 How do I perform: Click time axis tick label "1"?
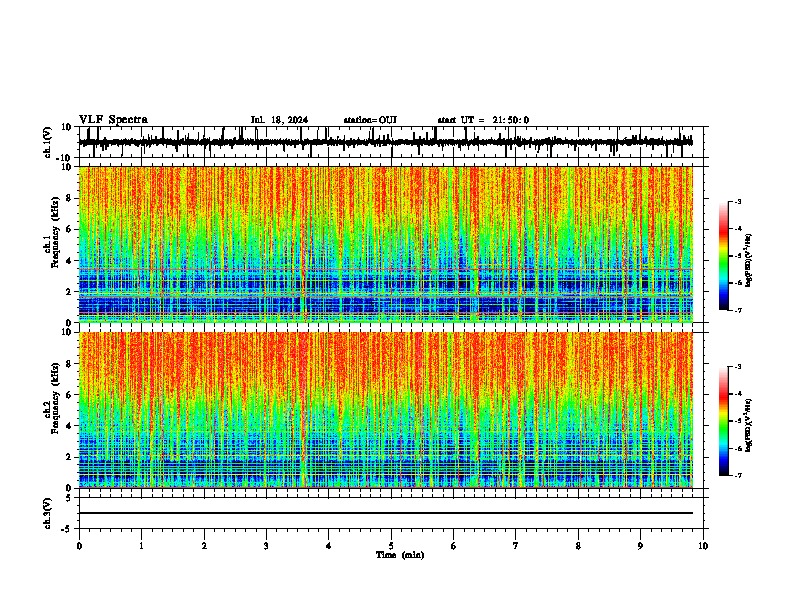click(141, 546)
